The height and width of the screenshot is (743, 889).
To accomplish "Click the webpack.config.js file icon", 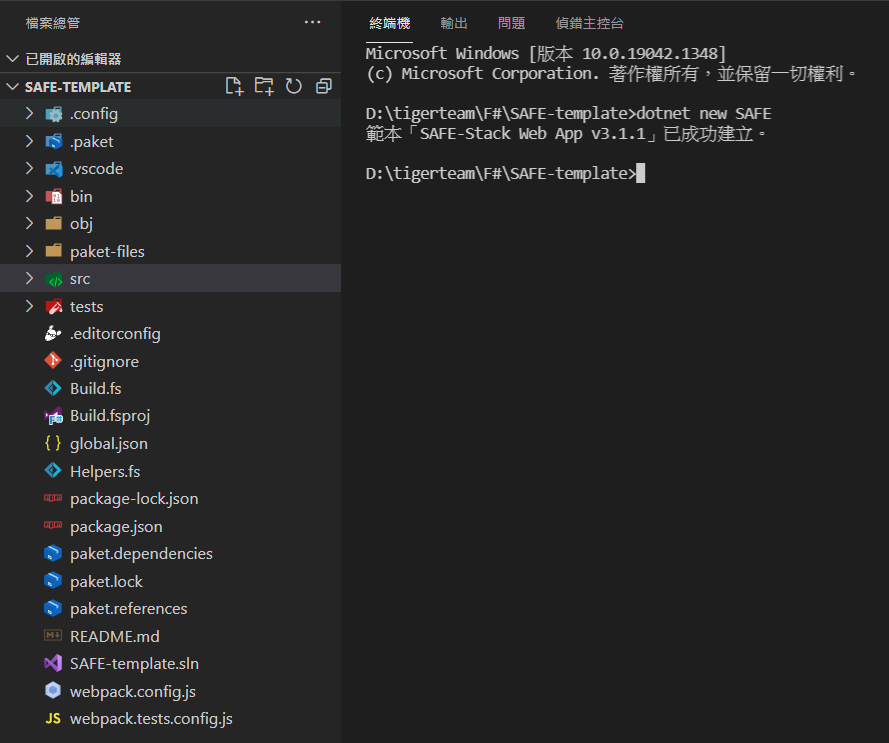I will (x=53, y=691).
